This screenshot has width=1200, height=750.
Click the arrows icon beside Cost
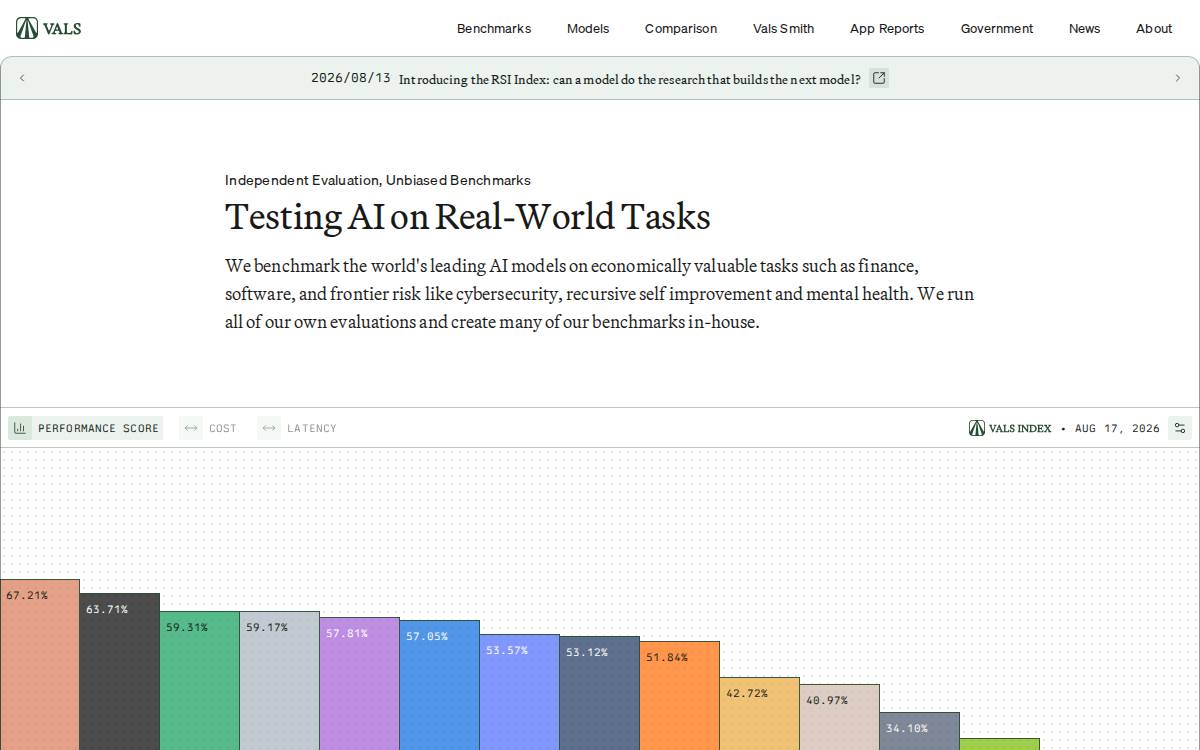191,428
